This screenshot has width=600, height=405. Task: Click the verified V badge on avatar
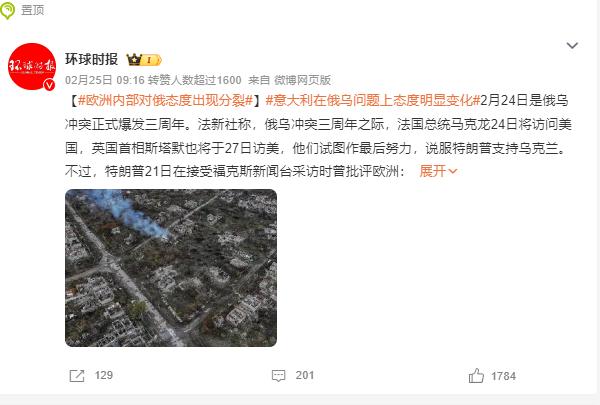49,85
